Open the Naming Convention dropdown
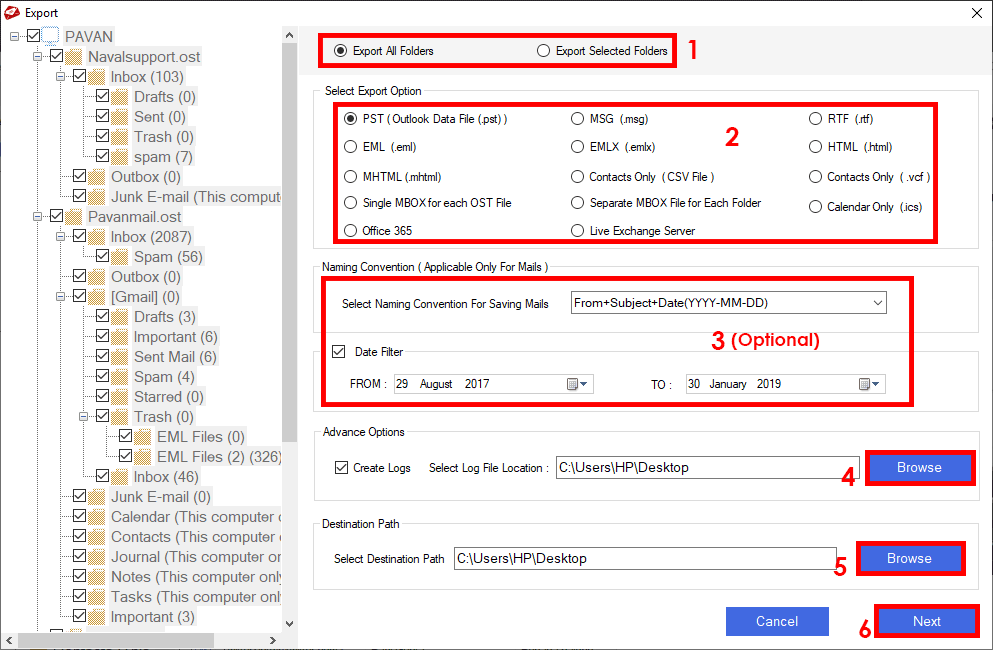Viewport: 993px width, 650px height. pos(877,303)
